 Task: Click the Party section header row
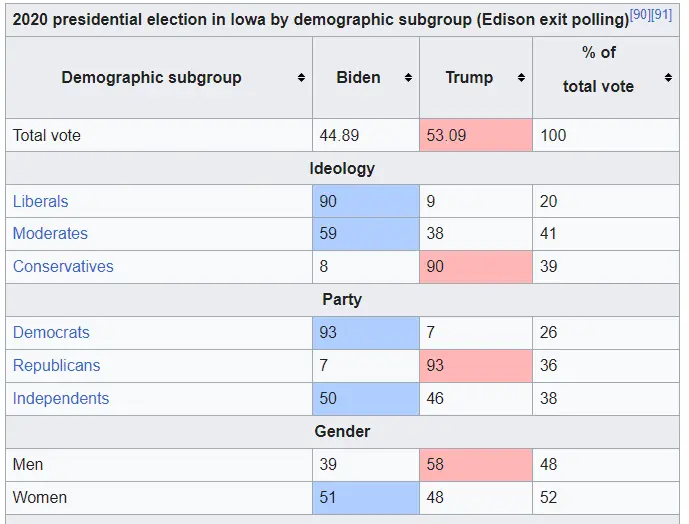342,299
